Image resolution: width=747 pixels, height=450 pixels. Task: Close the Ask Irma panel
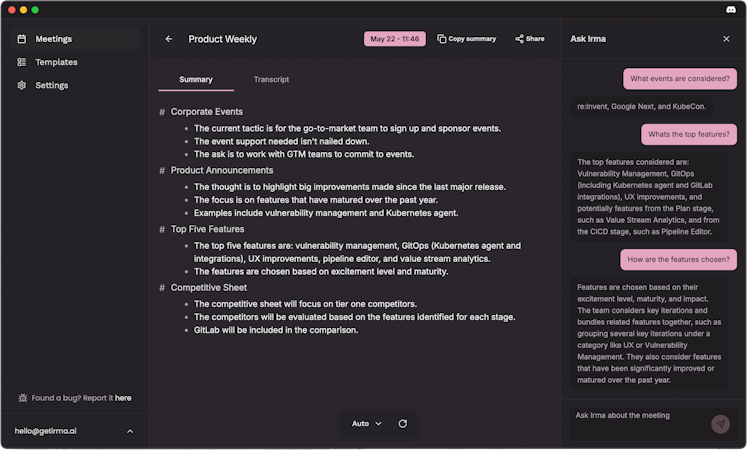pos(726,39)
